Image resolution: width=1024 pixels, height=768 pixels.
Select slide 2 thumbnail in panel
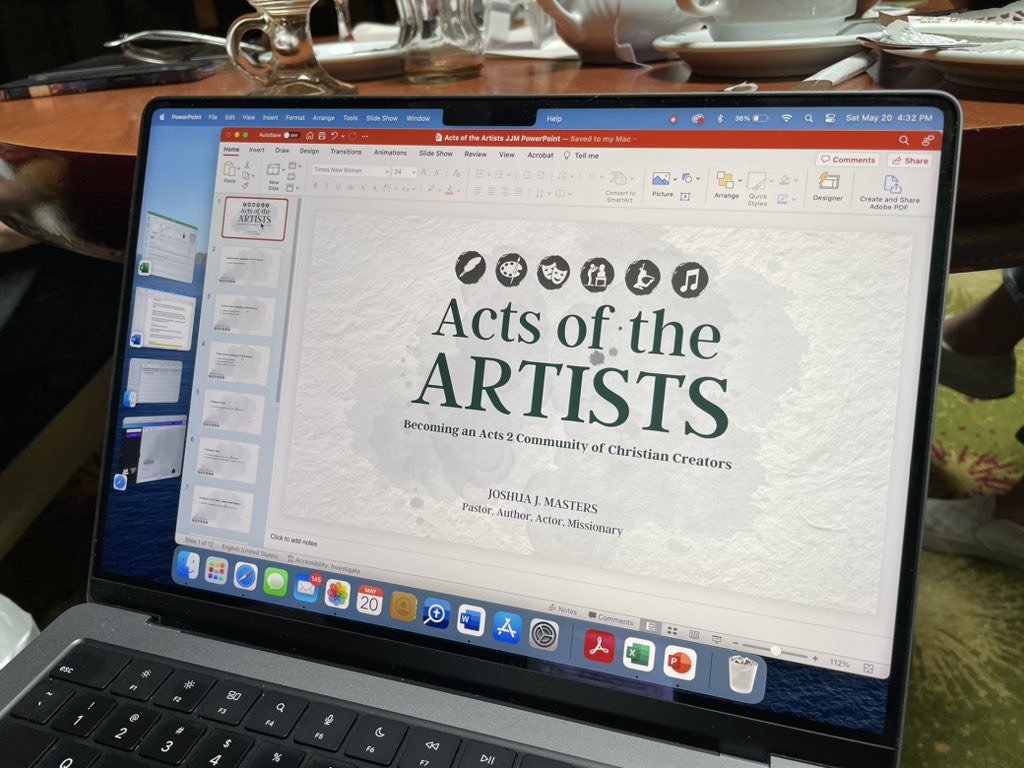[250, 266]
